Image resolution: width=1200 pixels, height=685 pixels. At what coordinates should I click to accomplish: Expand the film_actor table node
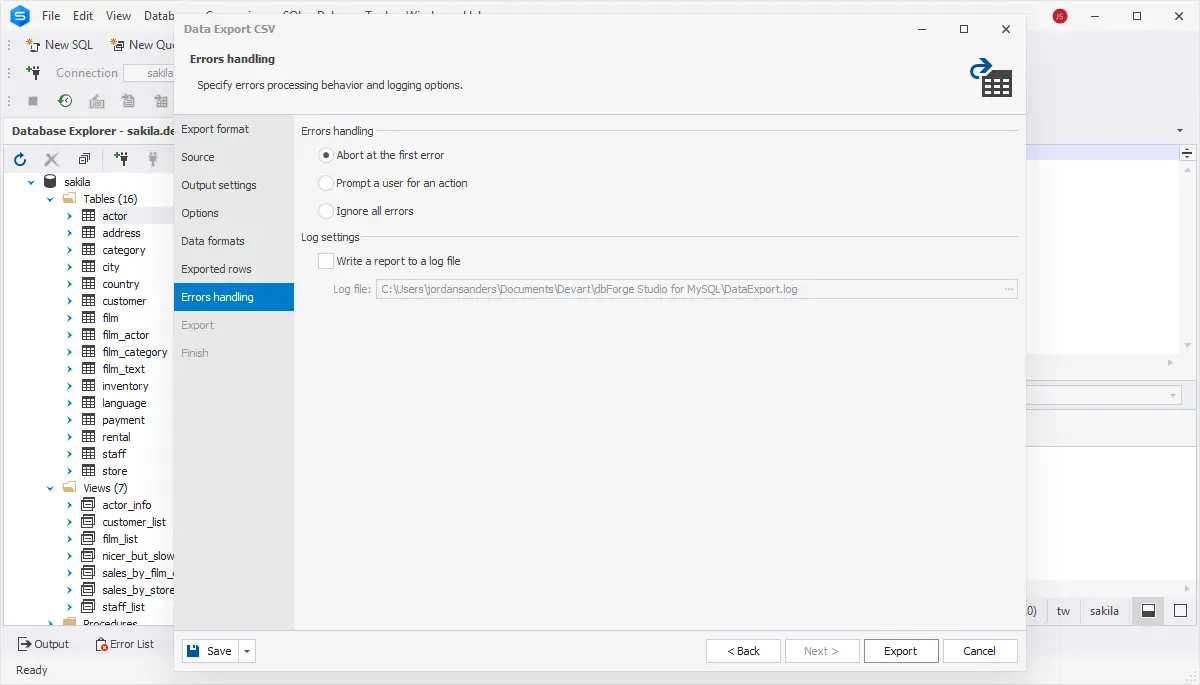(x=70, y=335)
